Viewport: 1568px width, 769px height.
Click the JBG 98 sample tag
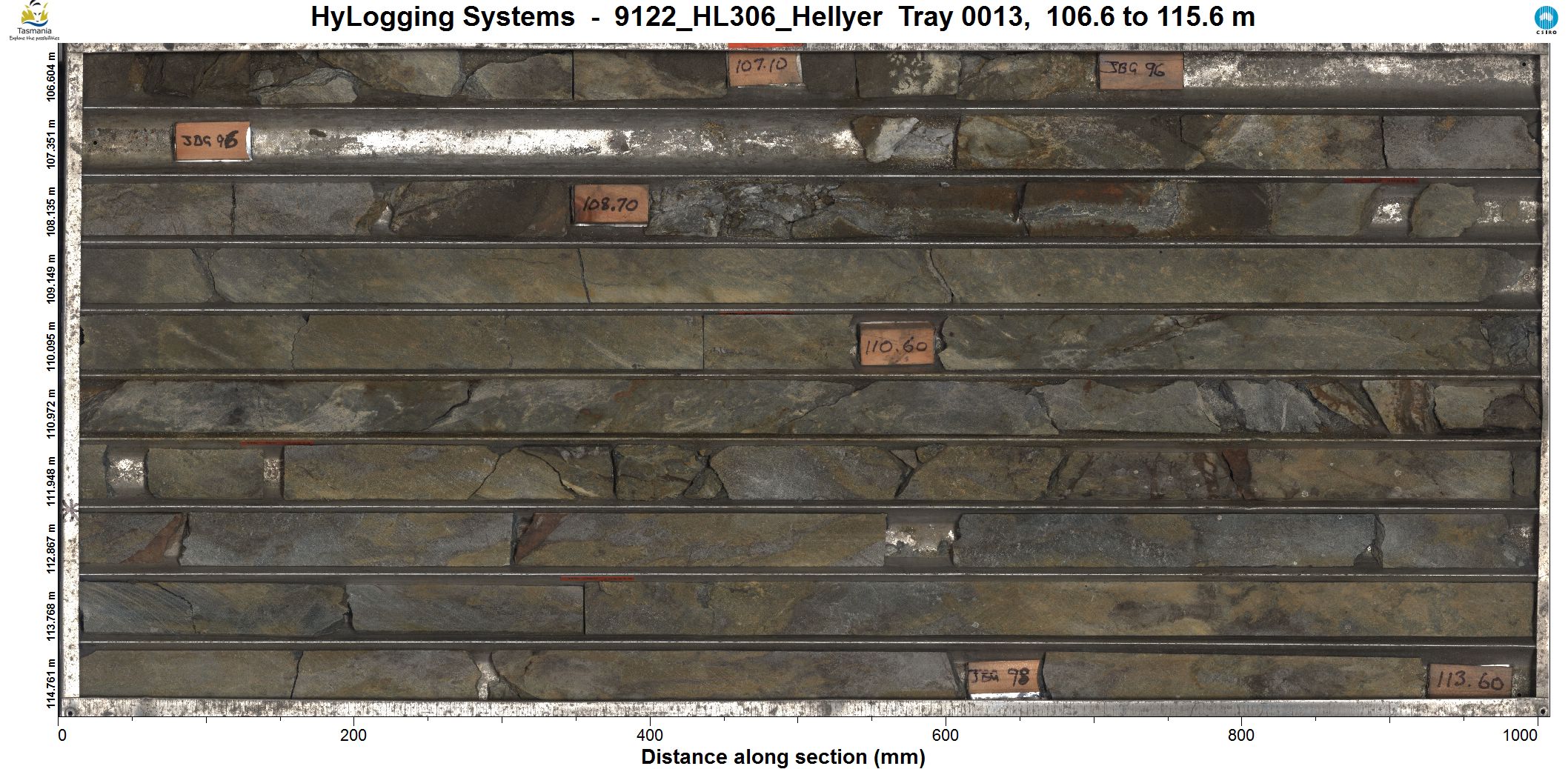point(1003,676)
